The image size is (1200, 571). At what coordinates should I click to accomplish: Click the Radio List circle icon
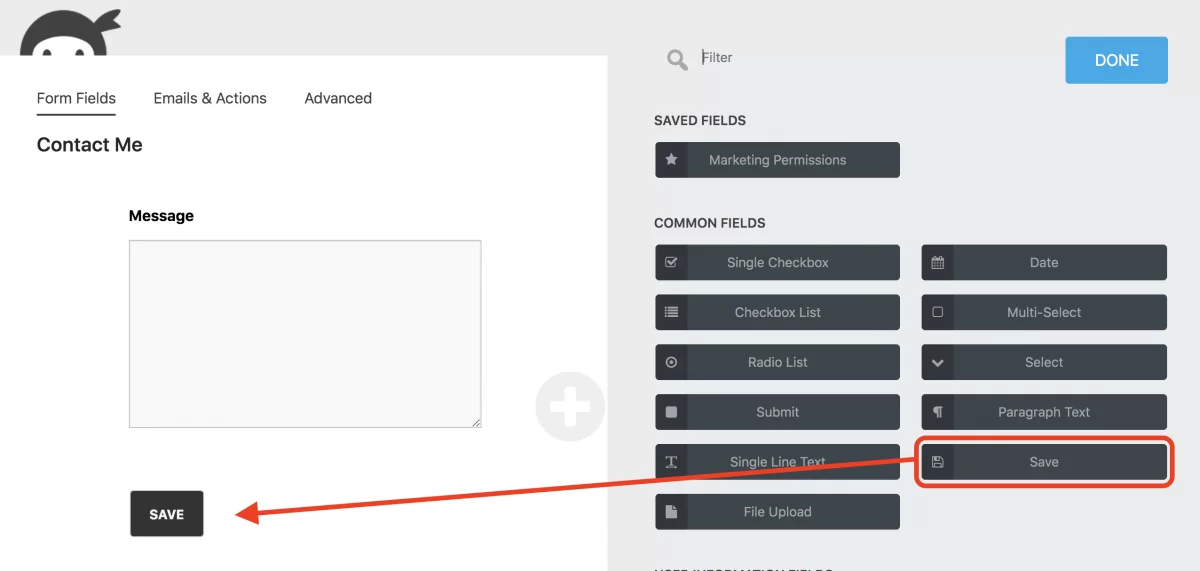pyautogui.click(x=671, y=362)
